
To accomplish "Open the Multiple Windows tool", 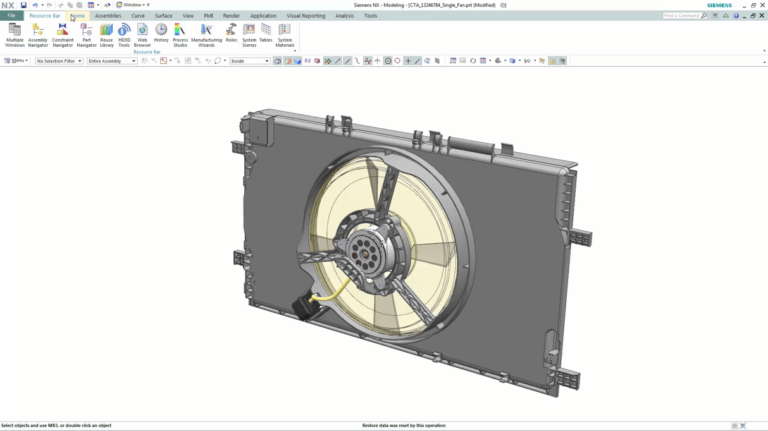I will (15, 35).
